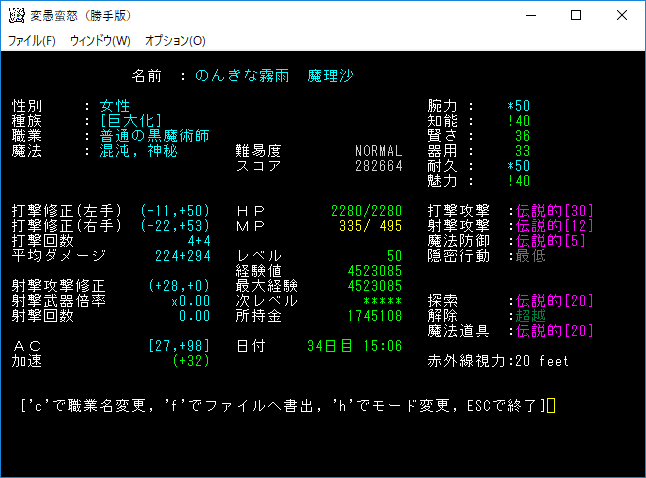The width and height of the screenshot is (646, 478).
Task: Click the AC value [27,+98]
Action: (x=178, y=346)
